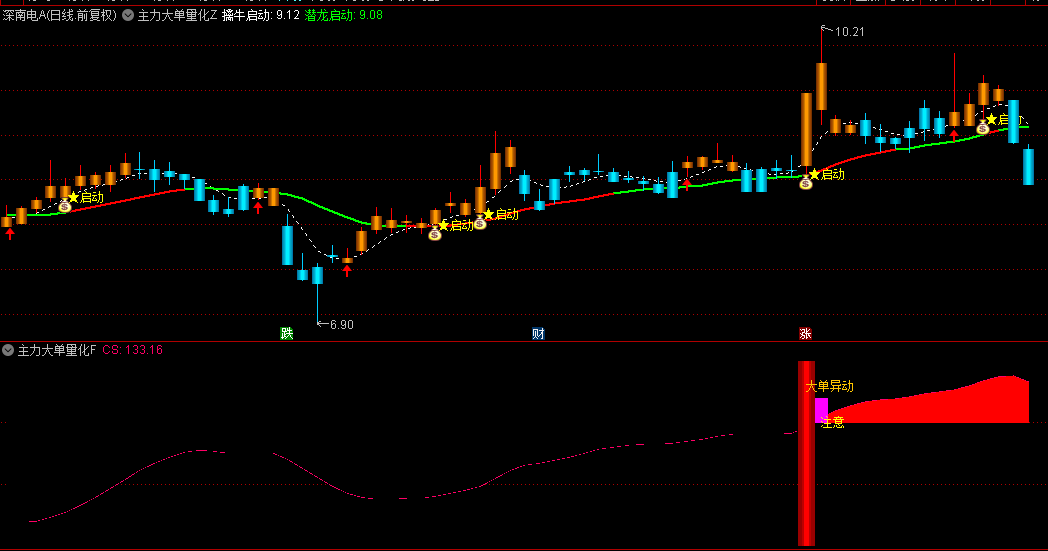Click the yellow 注意 warning label

click(x=833, y=422)
